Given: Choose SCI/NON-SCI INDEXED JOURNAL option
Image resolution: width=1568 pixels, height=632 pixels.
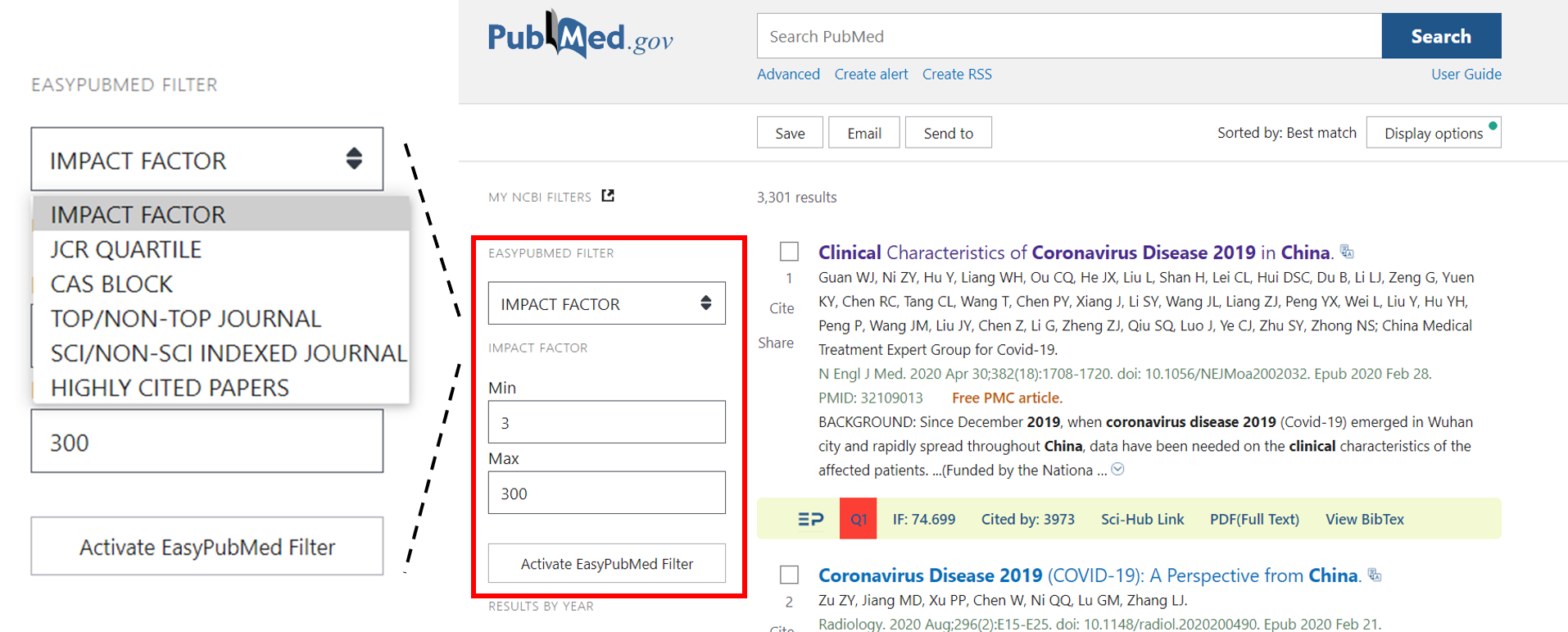Looking at the screenshot, I should (x=221, y=352).
